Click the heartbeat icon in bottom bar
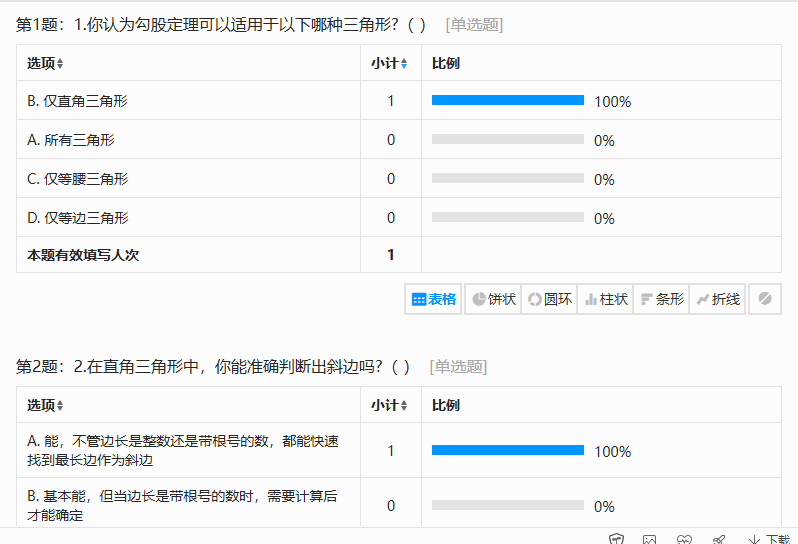The width and height of the screenshot is (798, 544). pyautogui.click(x=684, y=539)
